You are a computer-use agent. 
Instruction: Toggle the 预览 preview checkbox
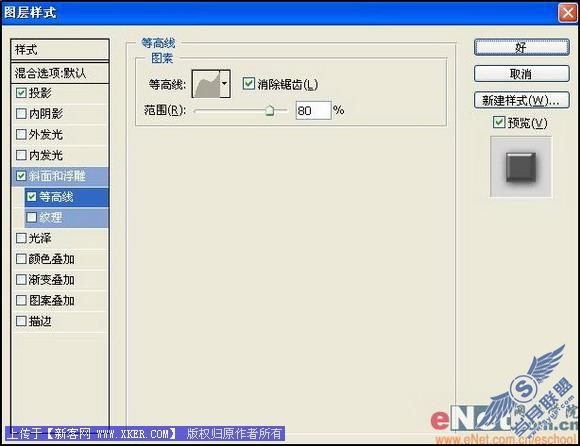click(x=499, y=122)
